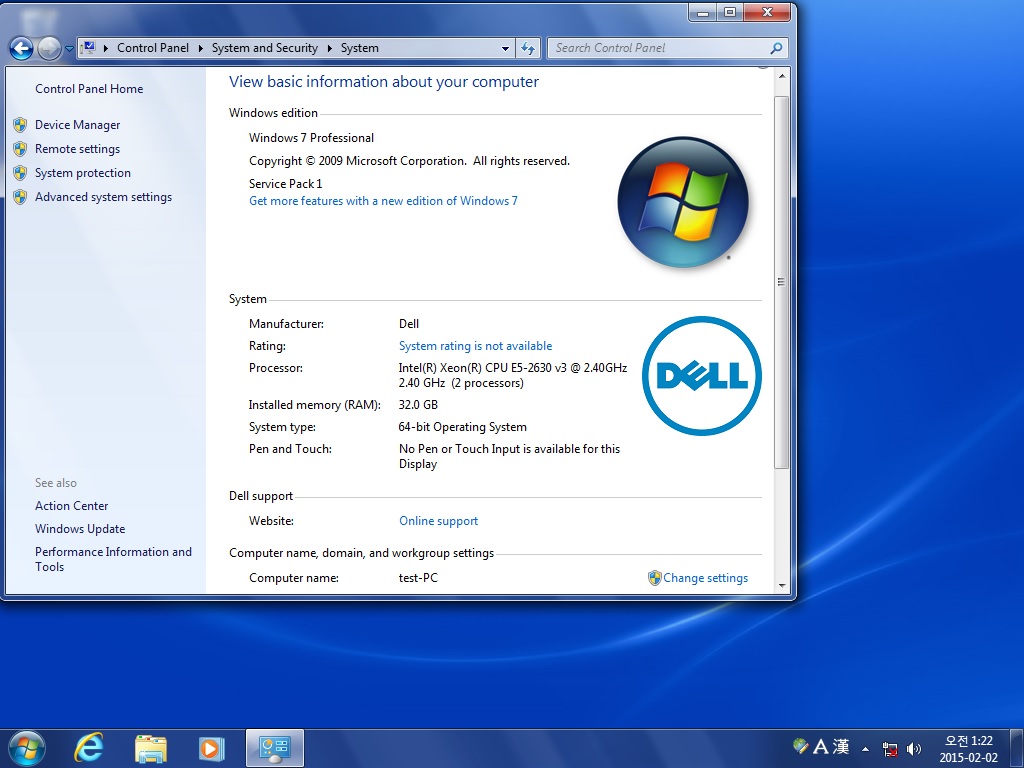
Task: Click the Control Panel taskbar button
Action: (274, 748)
